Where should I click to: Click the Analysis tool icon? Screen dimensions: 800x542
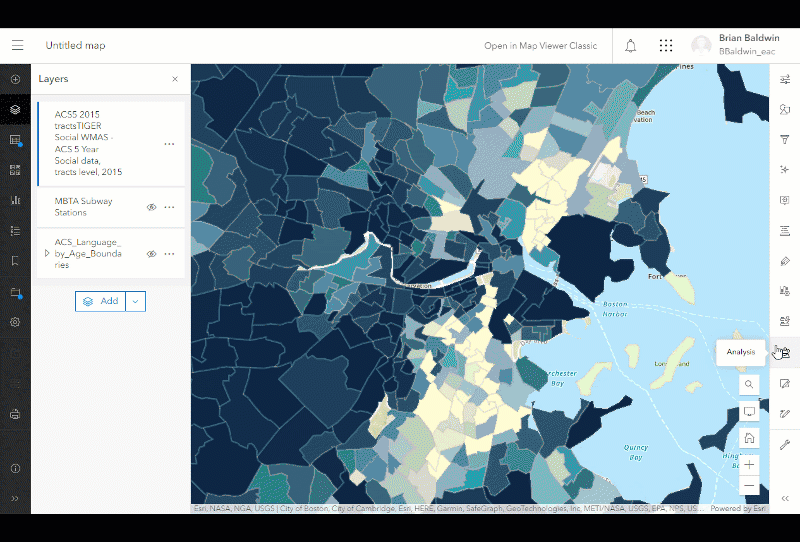coord(785,352)
